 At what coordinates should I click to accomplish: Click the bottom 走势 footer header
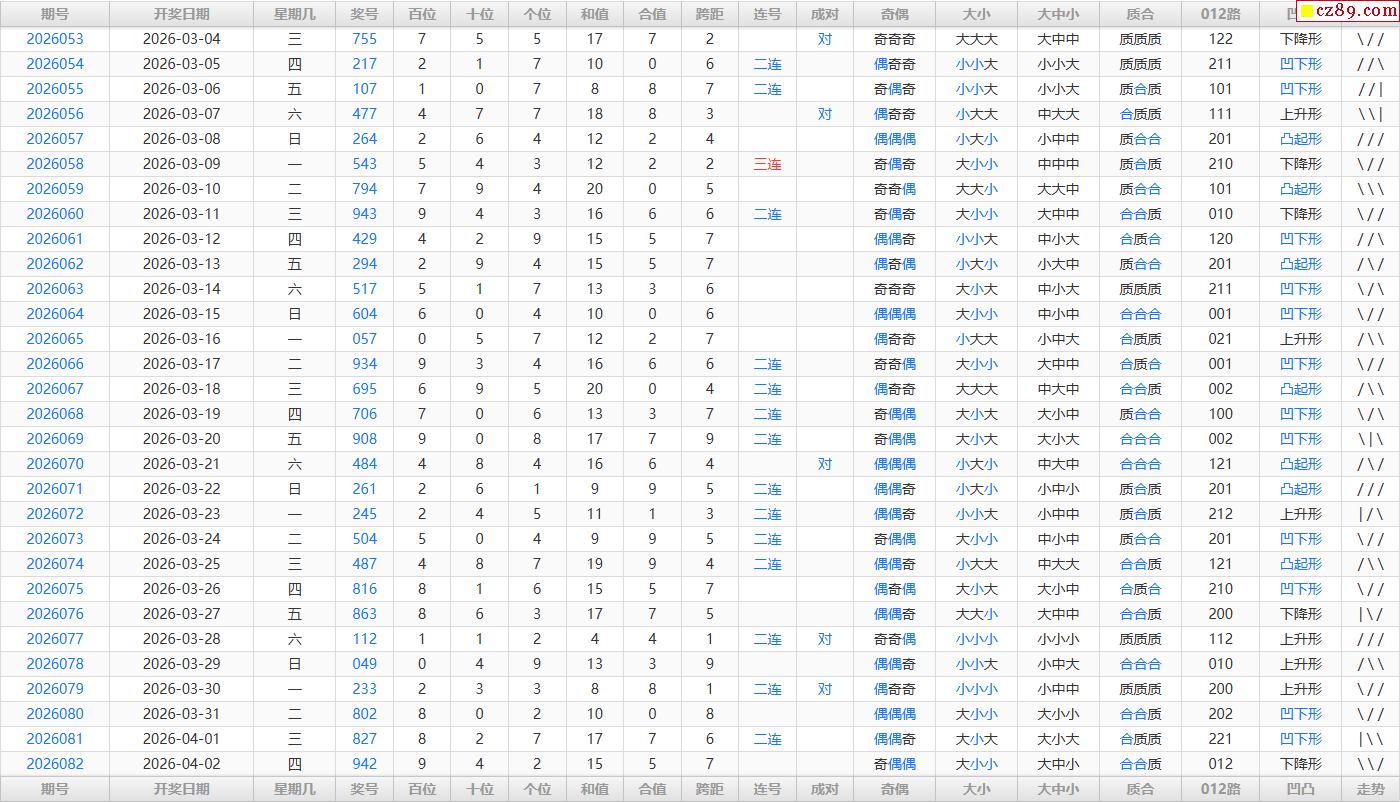pyautogui.click(x=1371, y=789)
